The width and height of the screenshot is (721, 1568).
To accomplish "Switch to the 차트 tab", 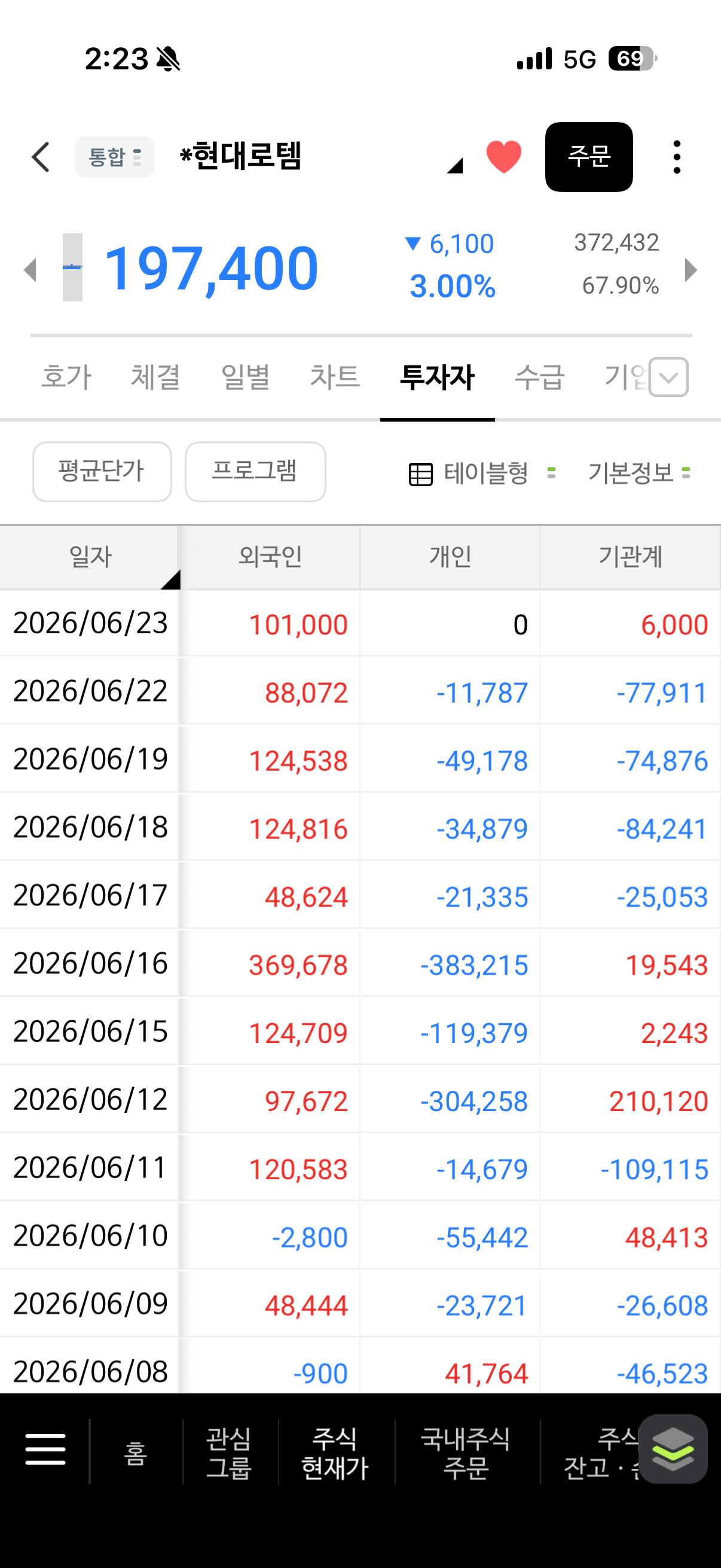I will click(335, 377).
